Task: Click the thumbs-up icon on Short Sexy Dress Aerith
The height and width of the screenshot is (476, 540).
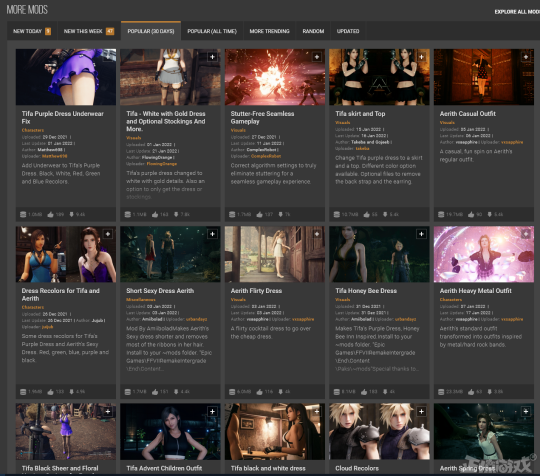Action: pyautogui.click(x=155, y=392)
